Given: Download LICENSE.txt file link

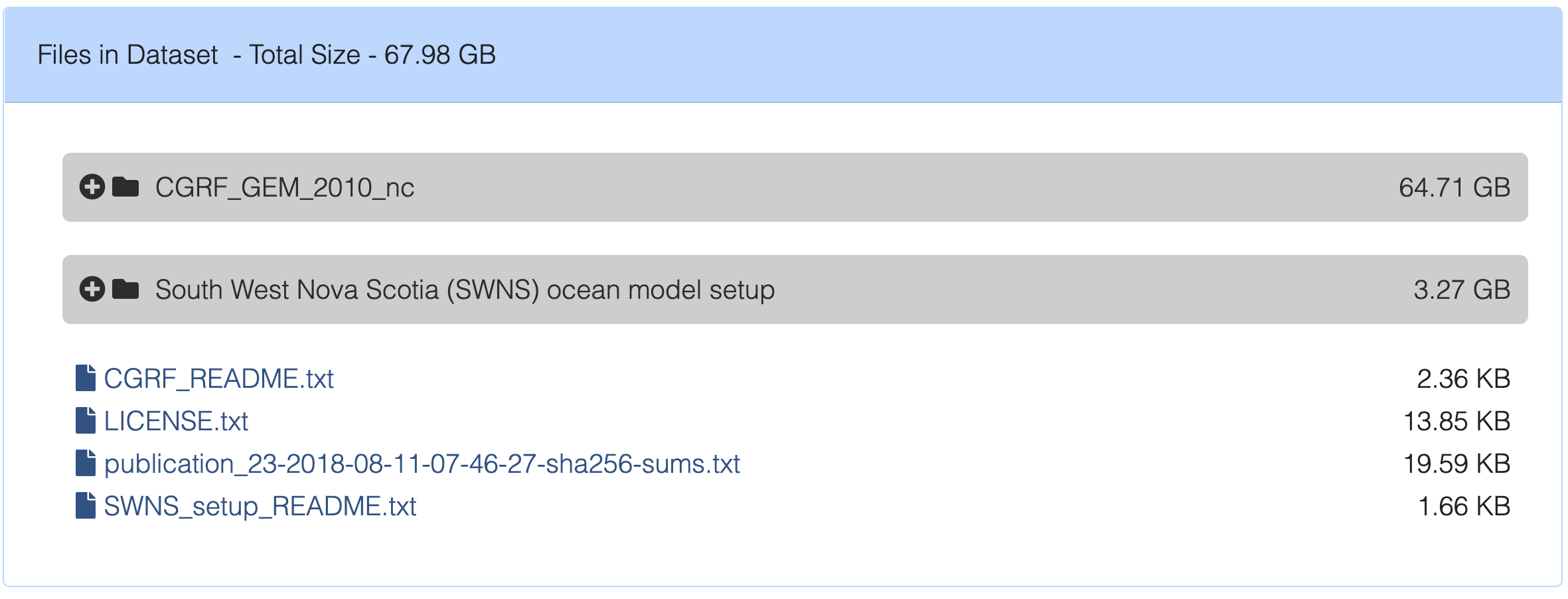Looking at the screenshot, I should [x=176, y=421].
